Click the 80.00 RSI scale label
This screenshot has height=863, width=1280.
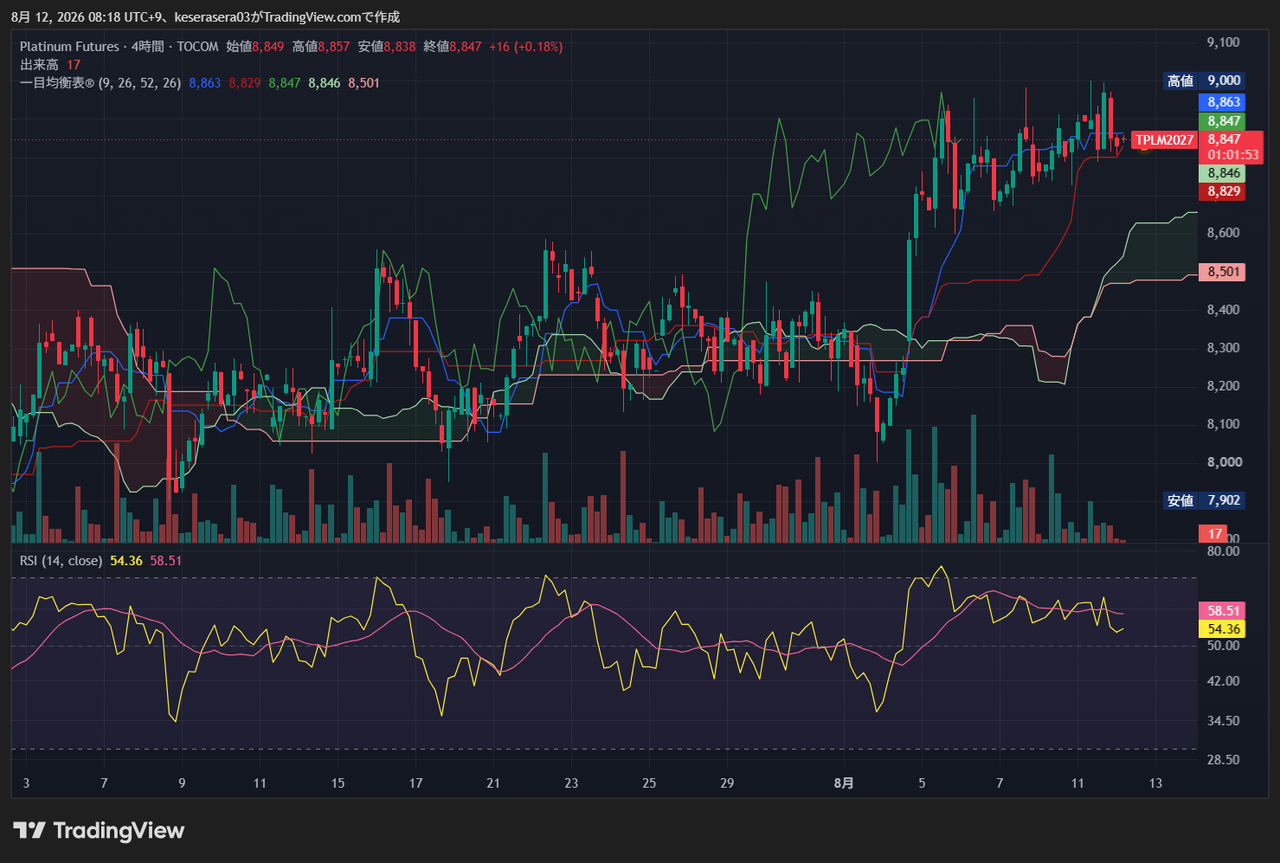coord(1224,551)
